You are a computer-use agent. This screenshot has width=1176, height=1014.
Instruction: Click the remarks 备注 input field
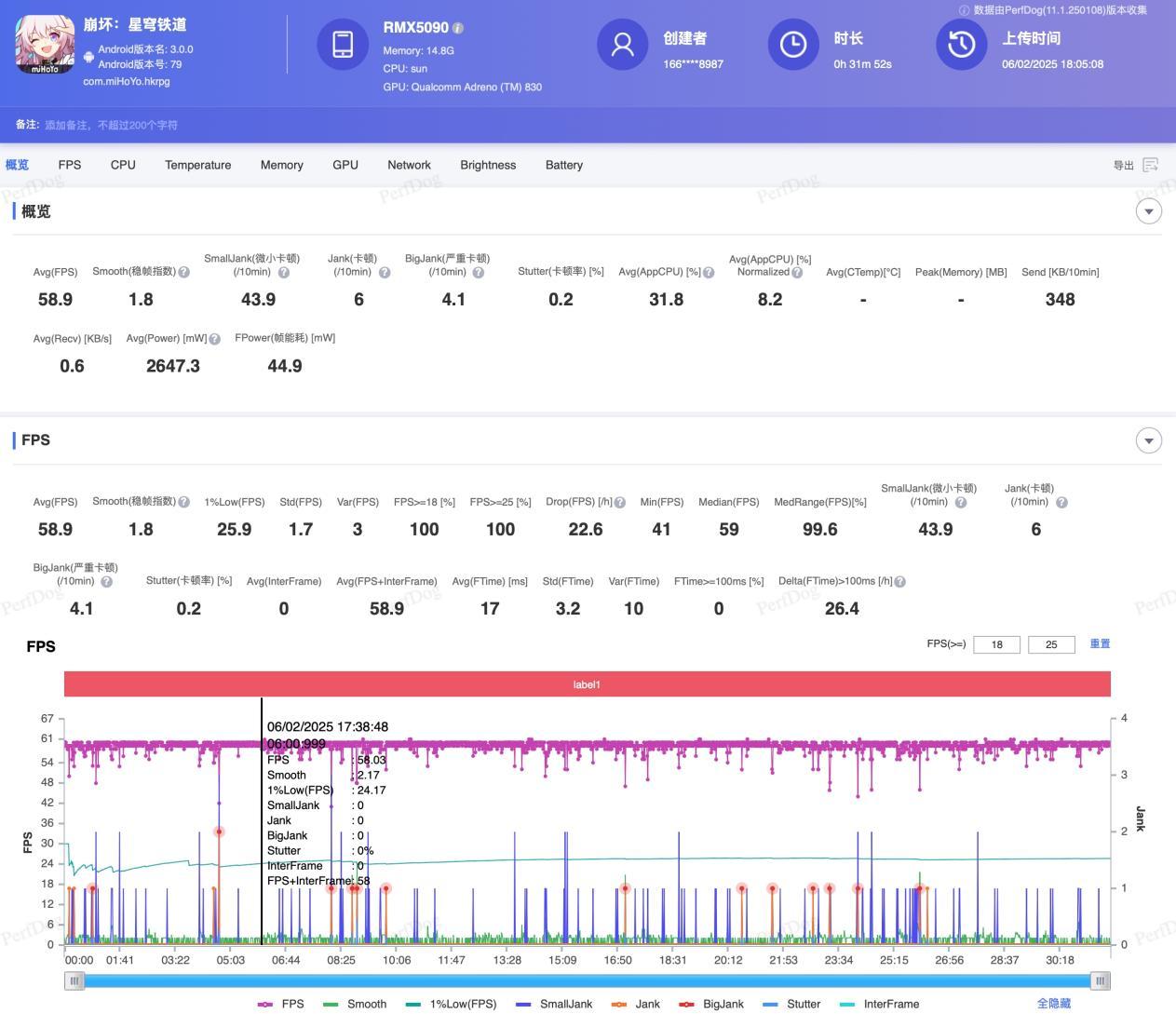click(112, 125)
